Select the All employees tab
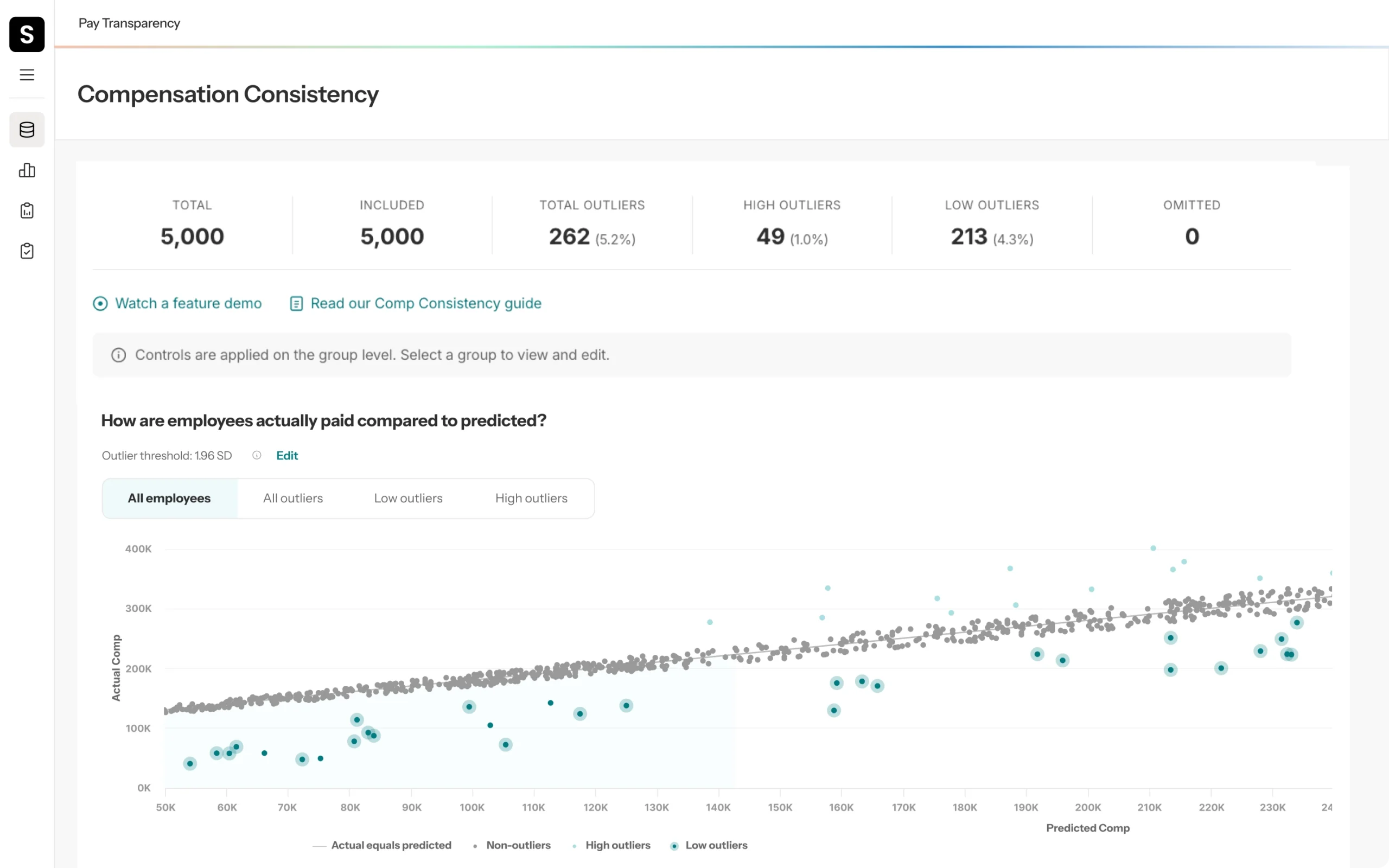Screen dimensions: 1389x868 click(169, 499)
